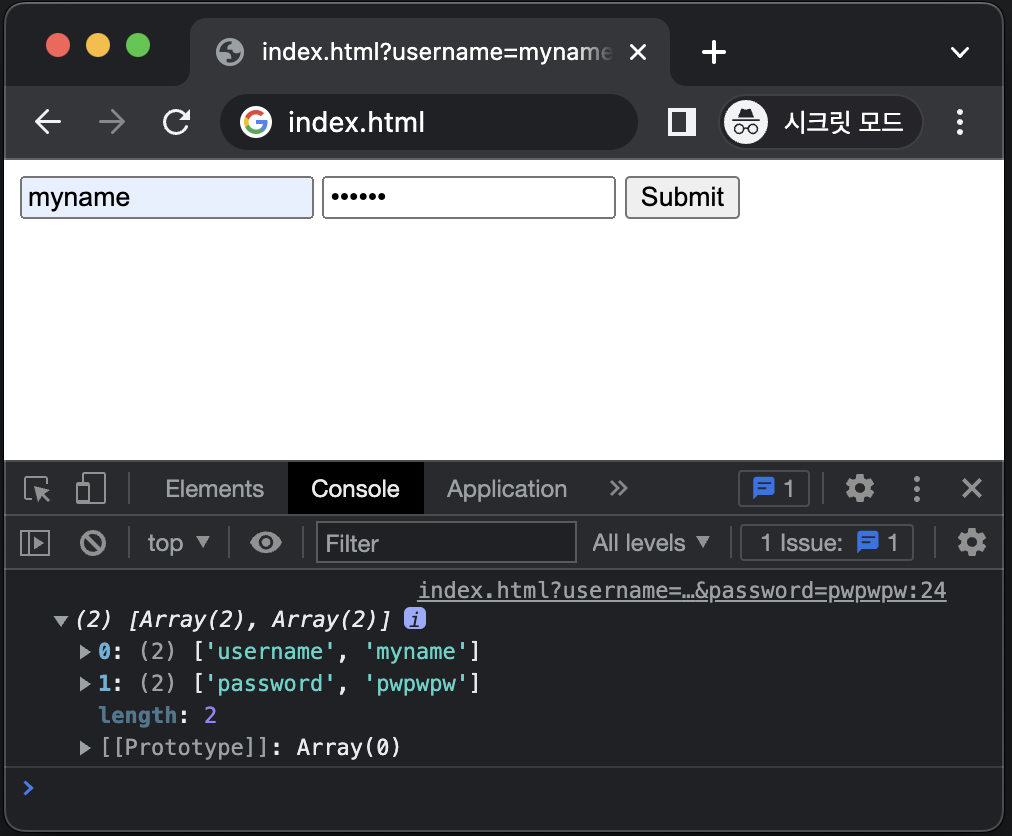Viewport: 1012px width, 836px height.
Task: Expand entry 1 password array
Action: pyautogui.click(x=85, y=684)
